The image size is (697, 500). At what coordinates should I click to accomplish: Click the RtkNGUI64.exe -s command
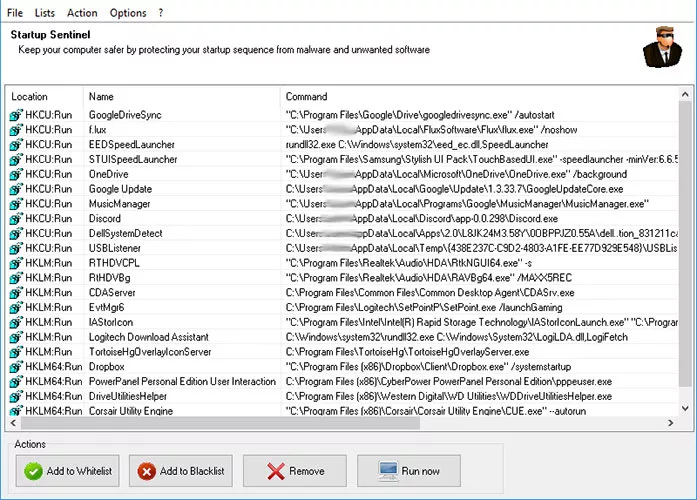tap(409, 263)
